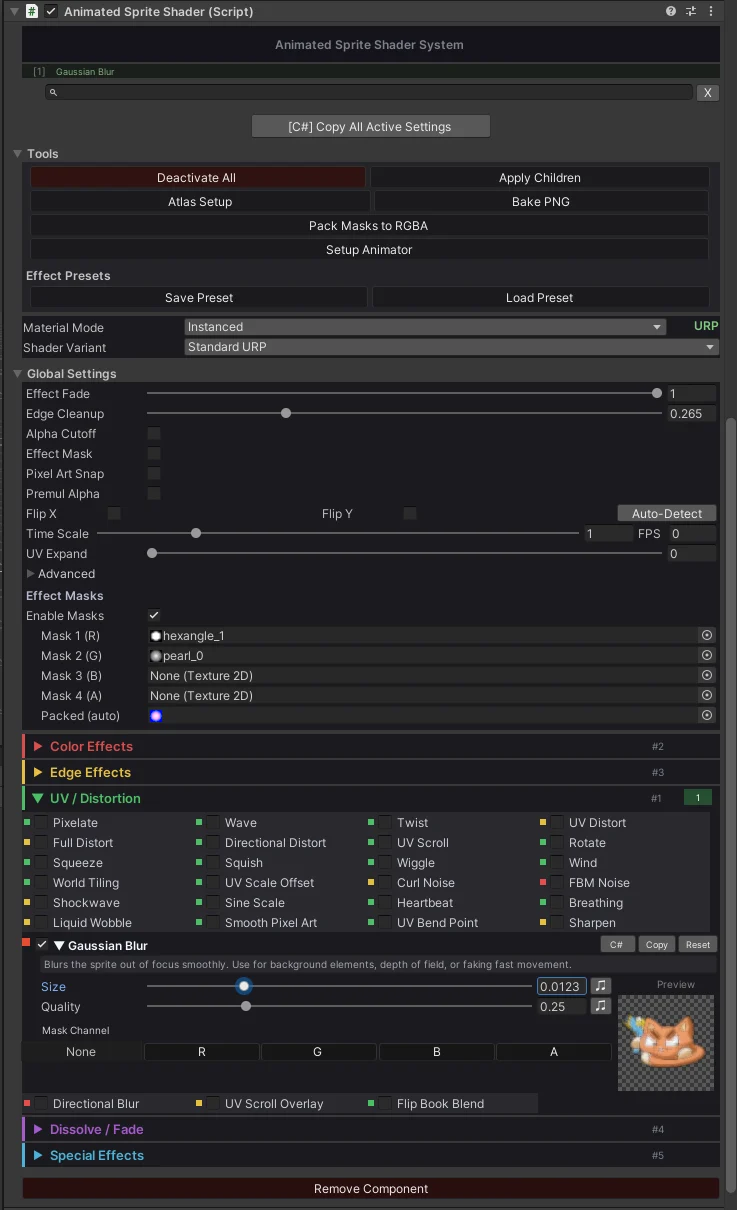737x1210 pixels.
Task: Open object picker for Packed (auto)
Action: pos(707,715)
